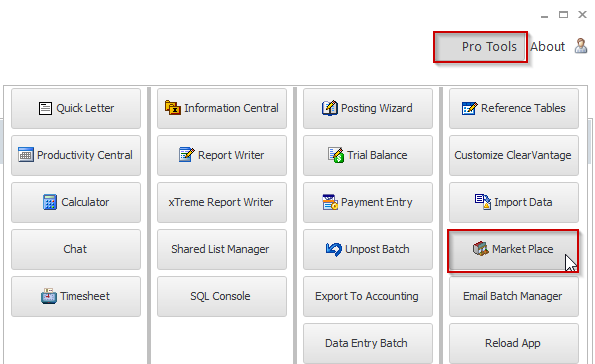Open Reference Tables
The height and width of the screenshot is (364, 595).
514,109
